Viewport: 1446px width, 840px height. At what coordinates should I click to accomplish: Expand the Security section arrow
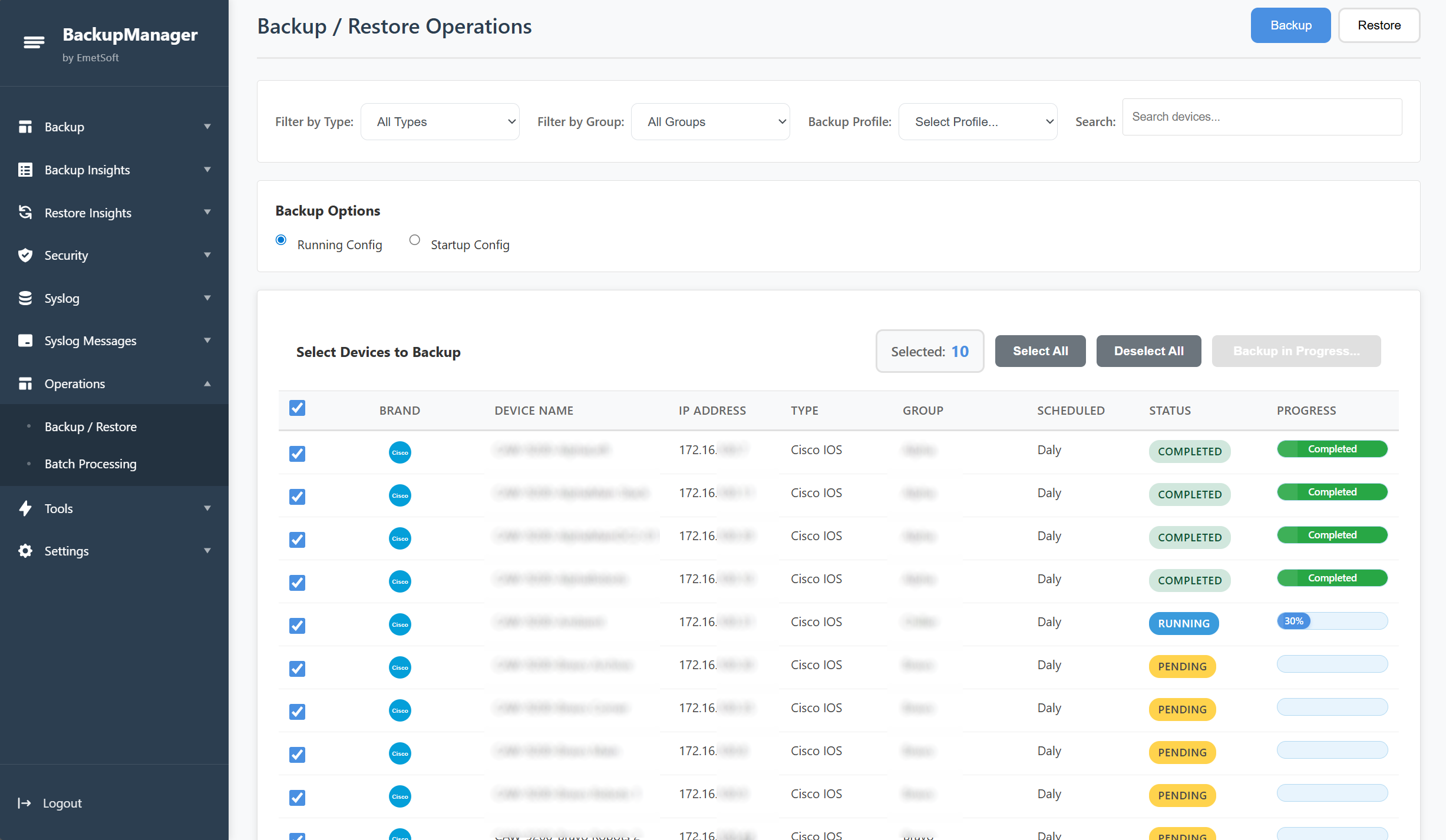point(207,255)
